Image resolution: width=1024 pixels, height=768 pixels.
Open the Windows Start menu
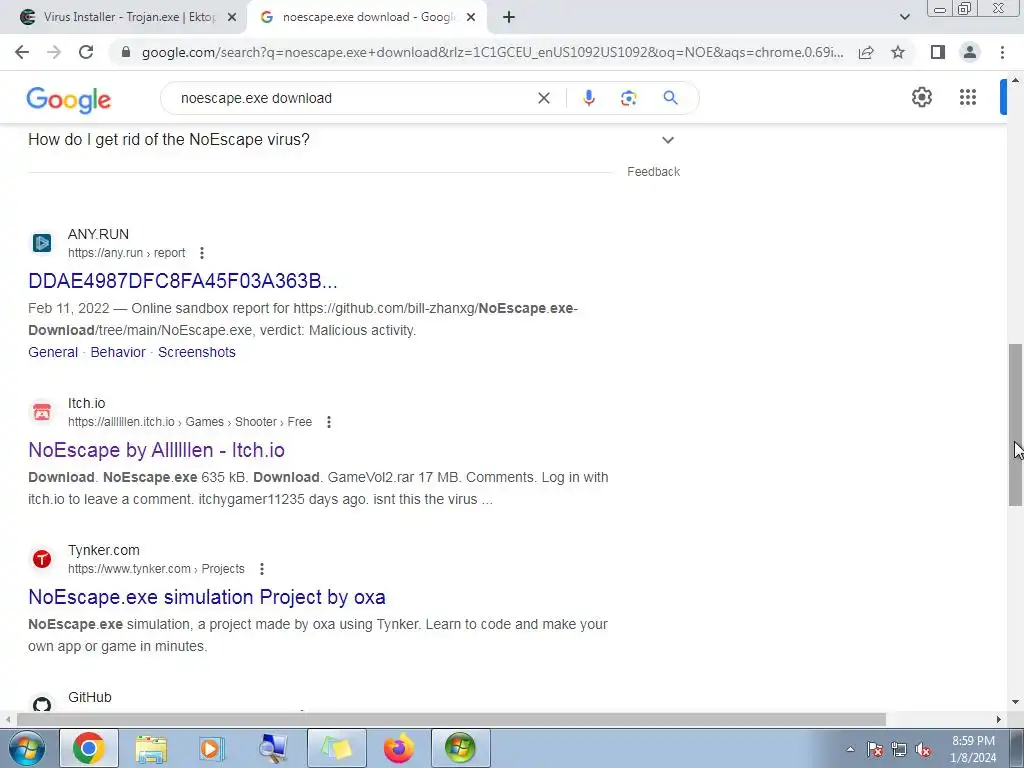(x=27, y=748)
